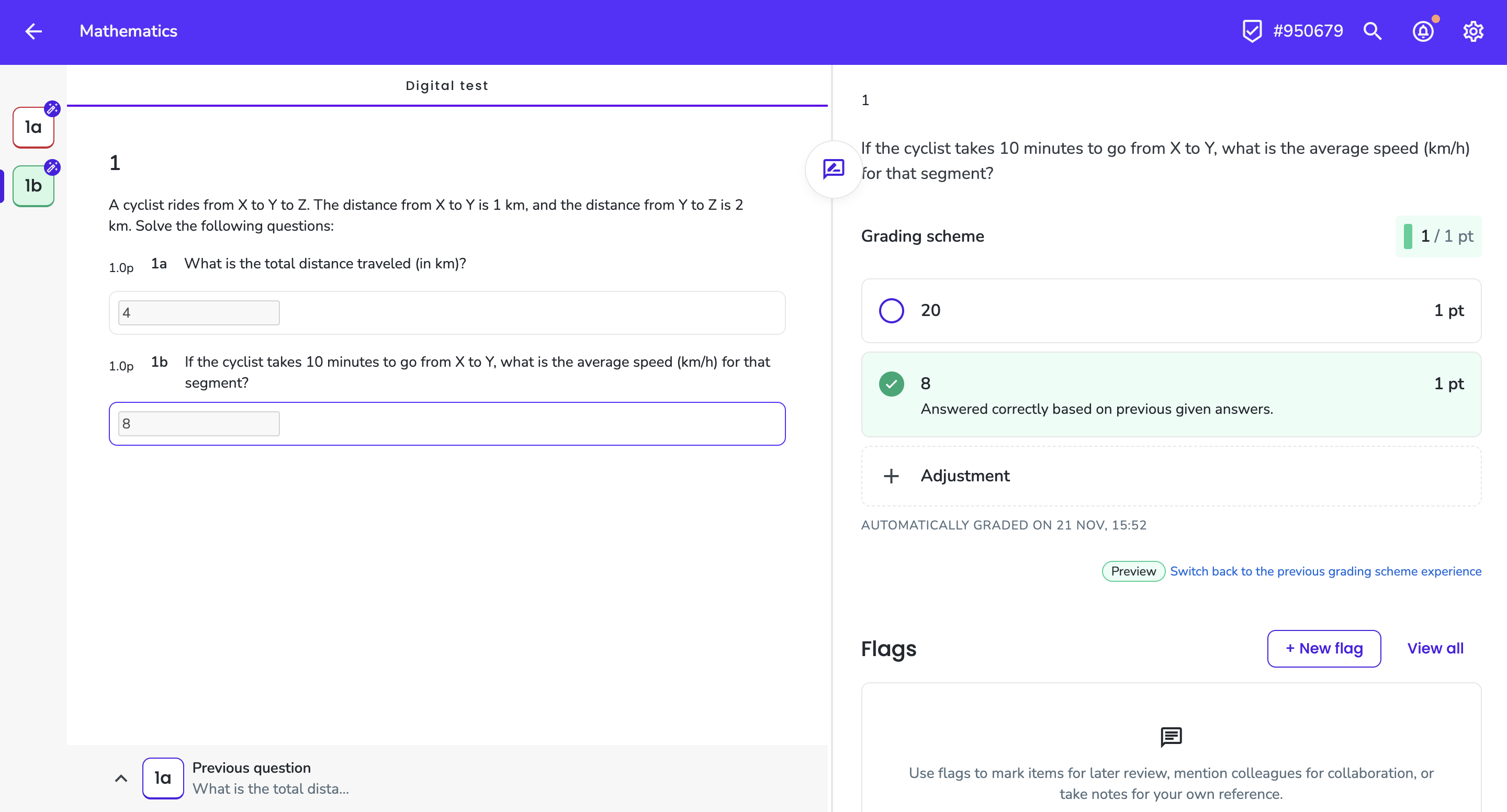
Task: Select question 1b in the sidebar
Action: point(33,186)
